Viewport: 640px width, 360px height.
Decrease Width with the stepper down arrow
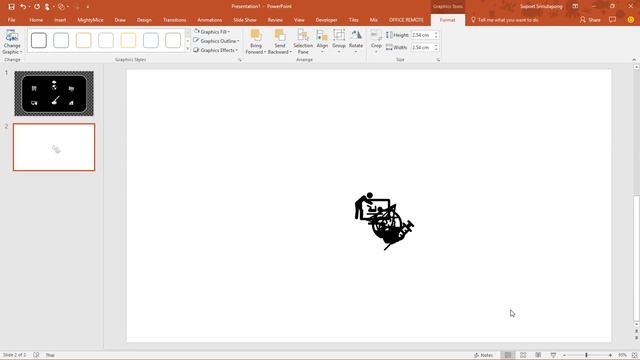coord(436,49)
